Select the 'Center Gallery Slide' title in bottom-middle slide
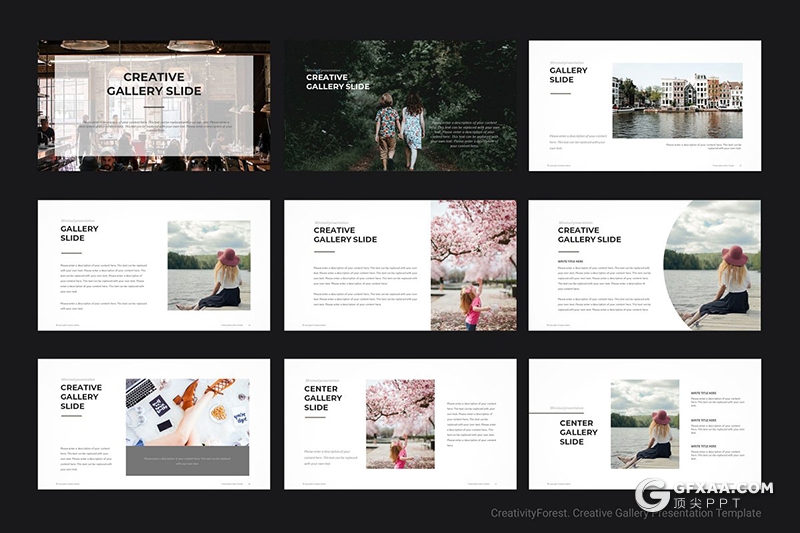 click(x=322, y=398)
